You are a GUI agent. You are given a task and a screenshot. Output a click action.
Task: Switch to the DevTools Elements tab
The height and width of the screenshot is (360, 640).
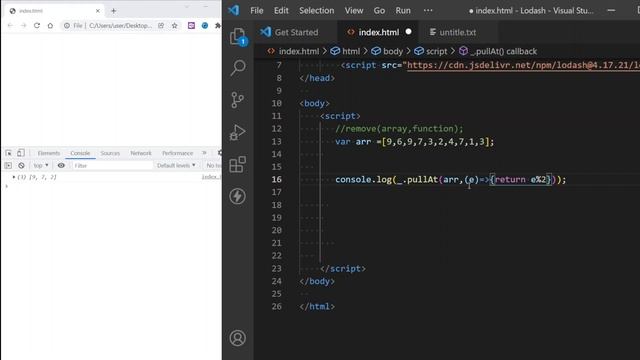(x=49, y=153)
